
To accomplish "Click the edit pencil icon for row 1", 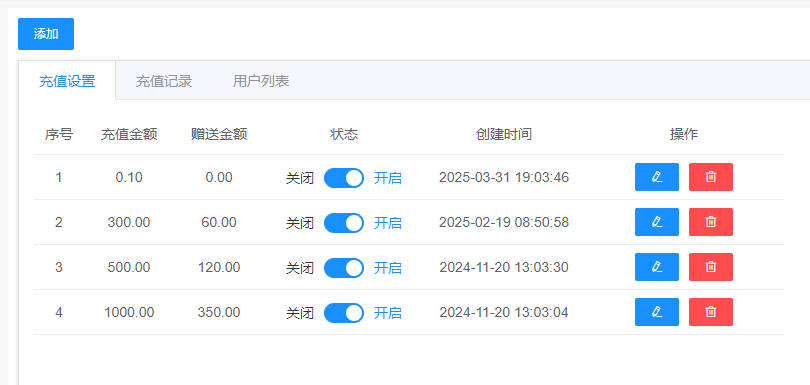I will [x=657, y=177].
